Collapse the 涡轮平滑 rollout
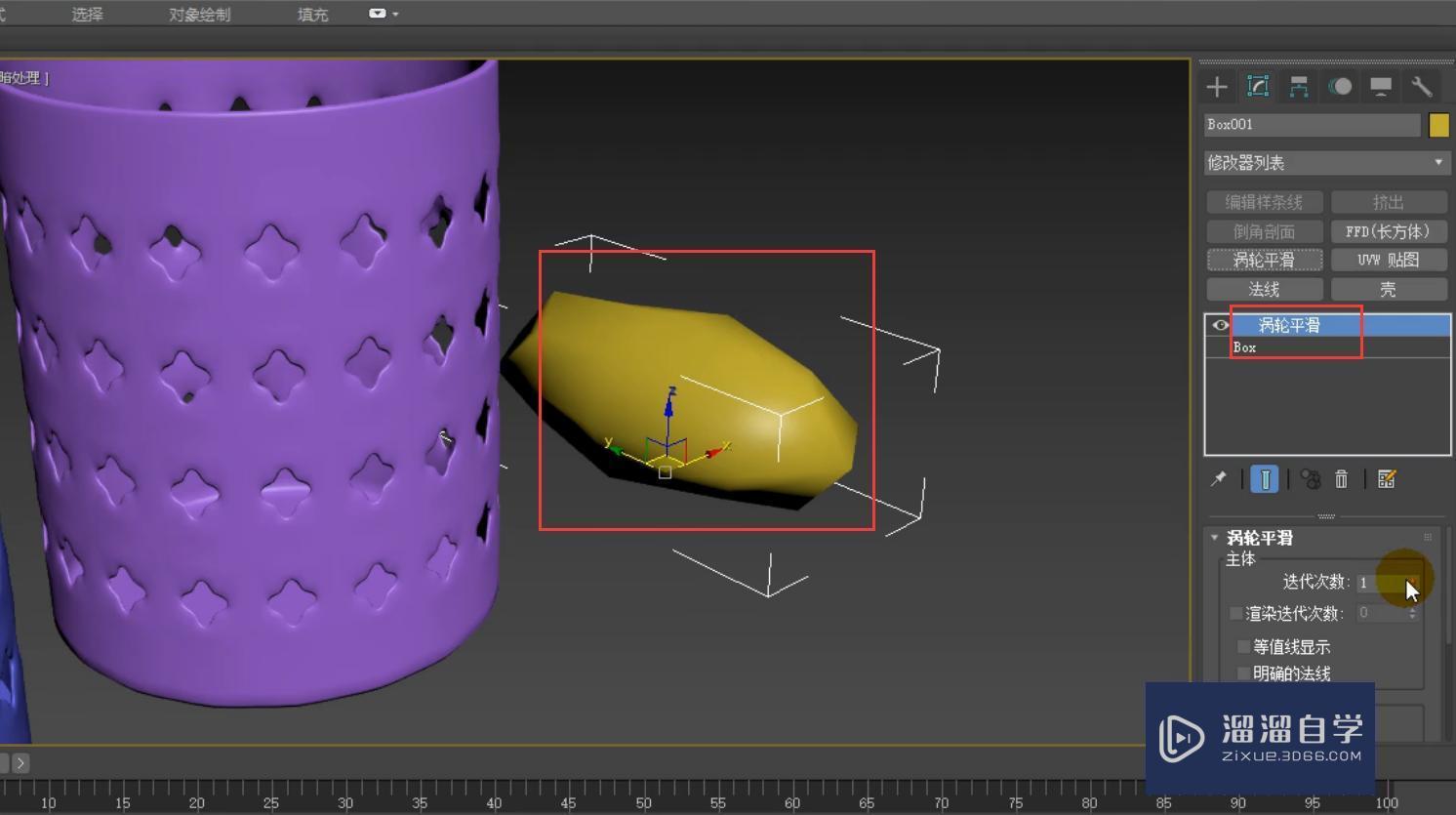This screenshot has width=1456, height=815. pyautogui.click(x=1215, y=538)
